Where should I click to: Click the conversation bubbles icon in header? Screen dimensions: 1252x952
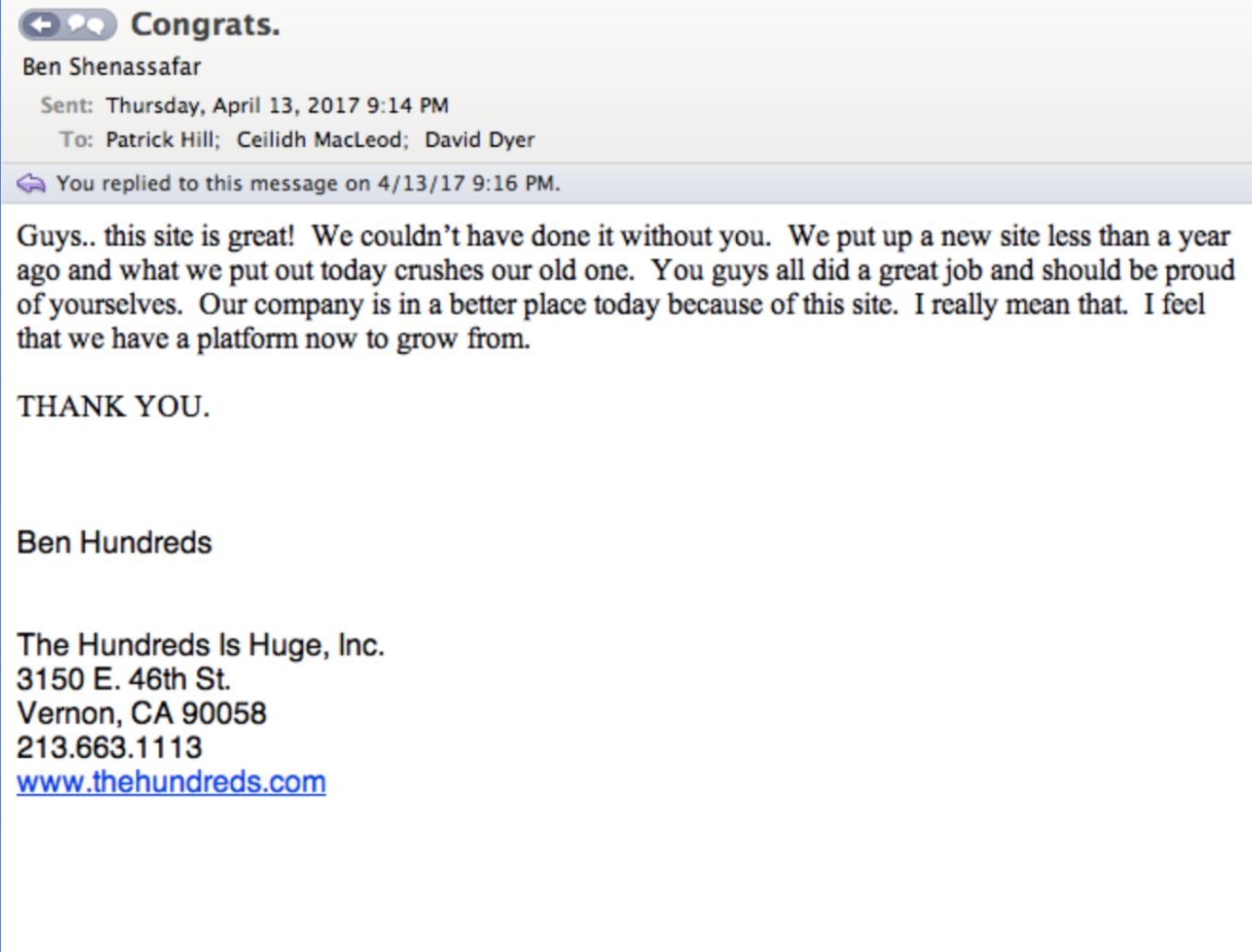(x=89, y=25)
